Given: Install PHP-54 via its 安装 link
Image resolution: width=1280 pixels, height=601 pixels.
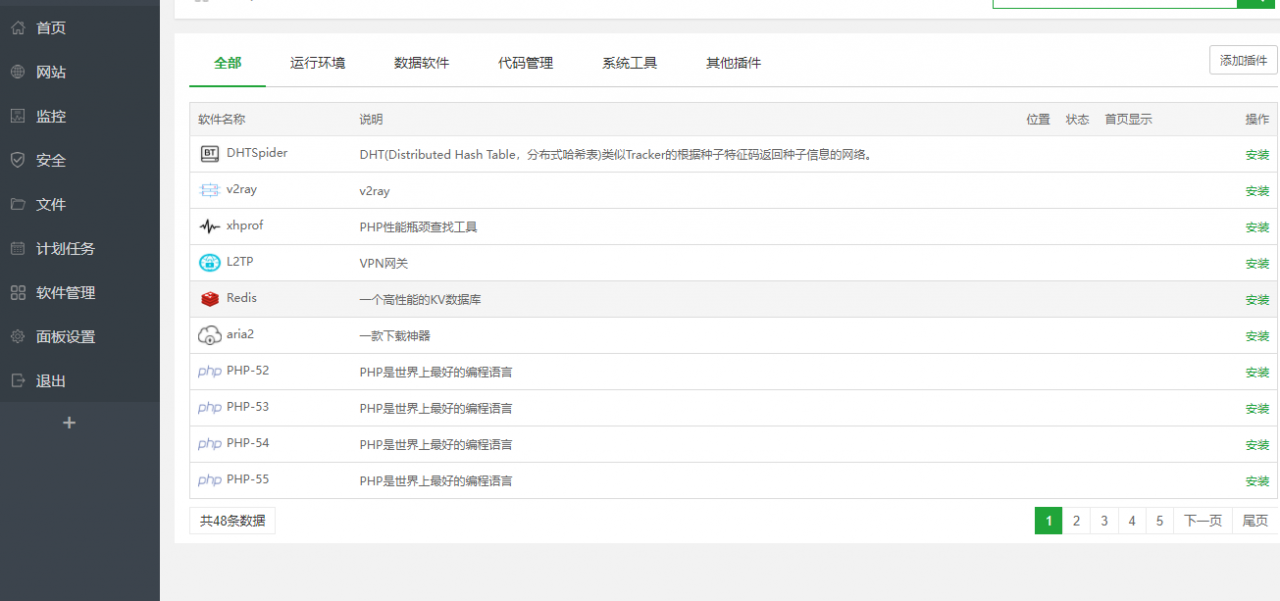Looking at the screenshot, I should (1257, 445).
